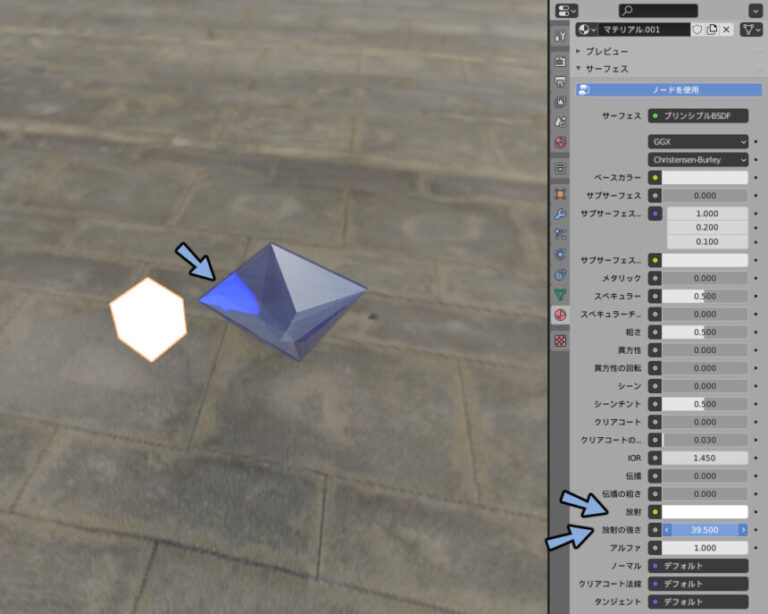Viewport: 768px width, 614px height.
Task: Open the Render properties tab icon
Action: (x=560, y=61)
